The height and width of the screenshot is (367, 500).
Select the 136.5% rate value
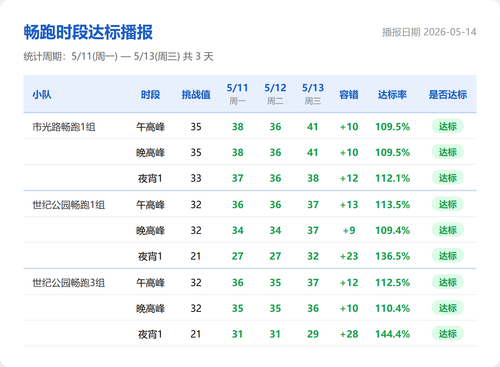[x=392, y=256]
